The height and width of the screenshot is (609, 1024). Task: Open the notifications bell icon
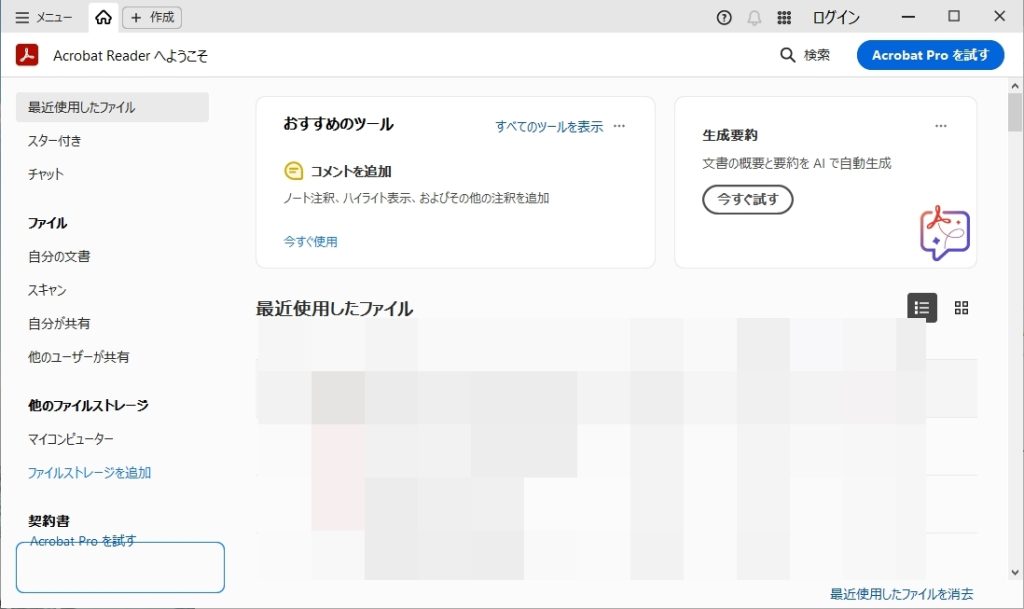[x=754, y=17]
